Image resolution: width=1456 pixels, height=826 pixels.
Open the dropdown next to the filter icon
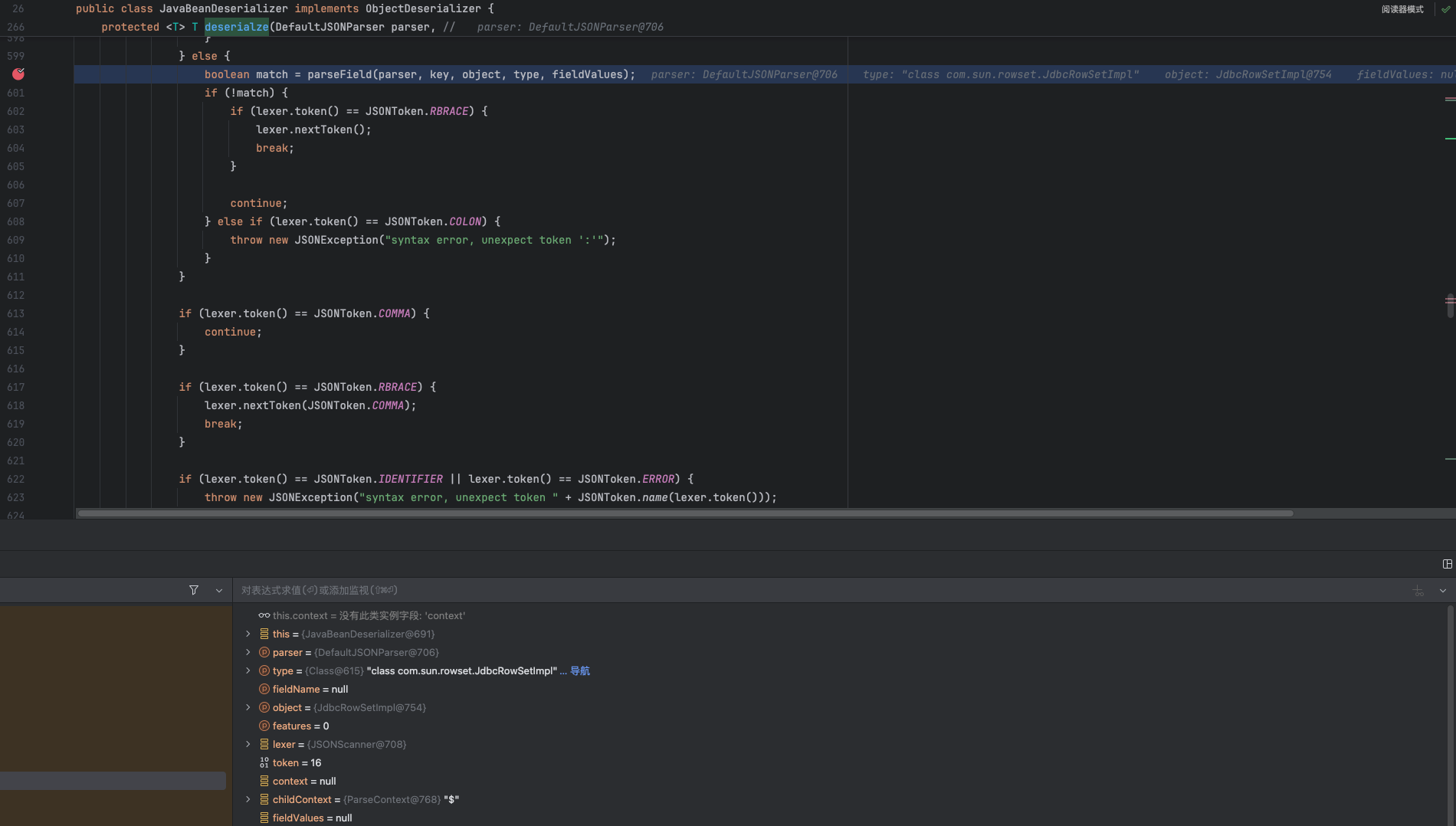[219, 590]
